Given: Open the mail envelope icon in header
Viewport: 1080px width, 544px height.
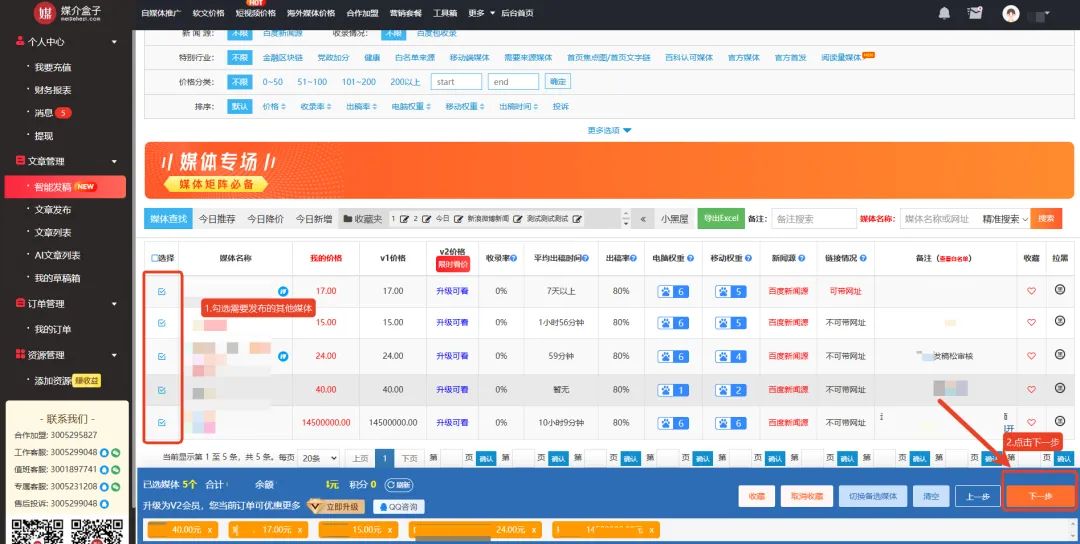Looking at the screenshot, I should [974, 13].
